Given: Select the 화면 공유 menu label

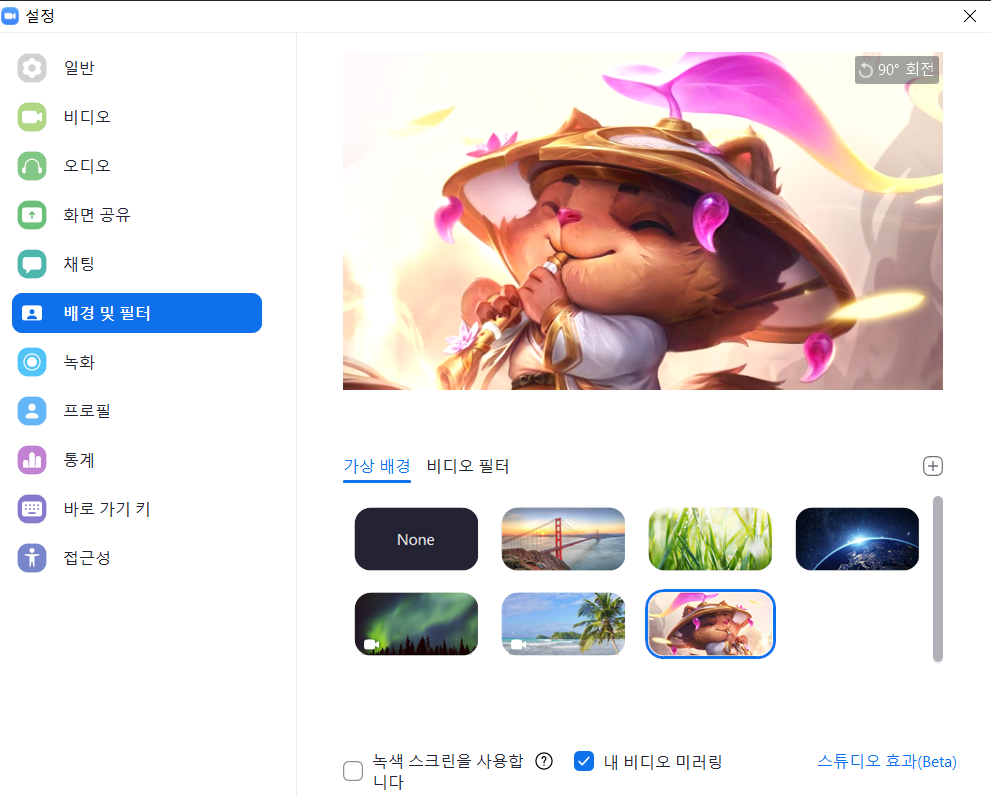Looking at the screenshot, I should pyautogui.click(x=97, y=215).
